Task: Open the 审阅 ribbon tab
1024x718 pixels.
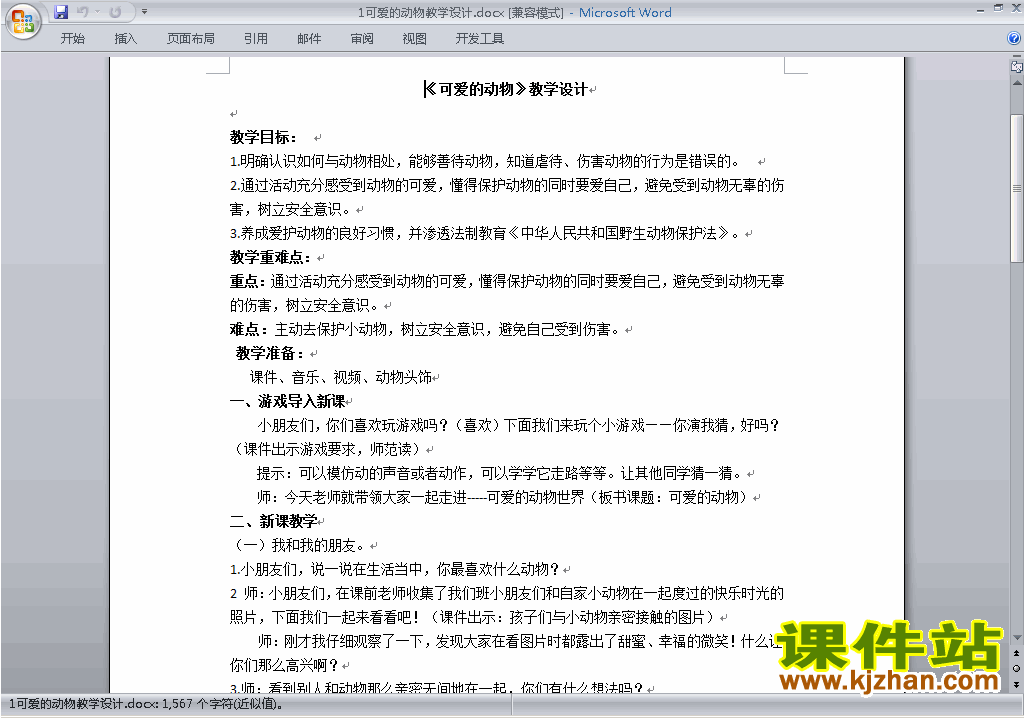Action: [362, 39]
